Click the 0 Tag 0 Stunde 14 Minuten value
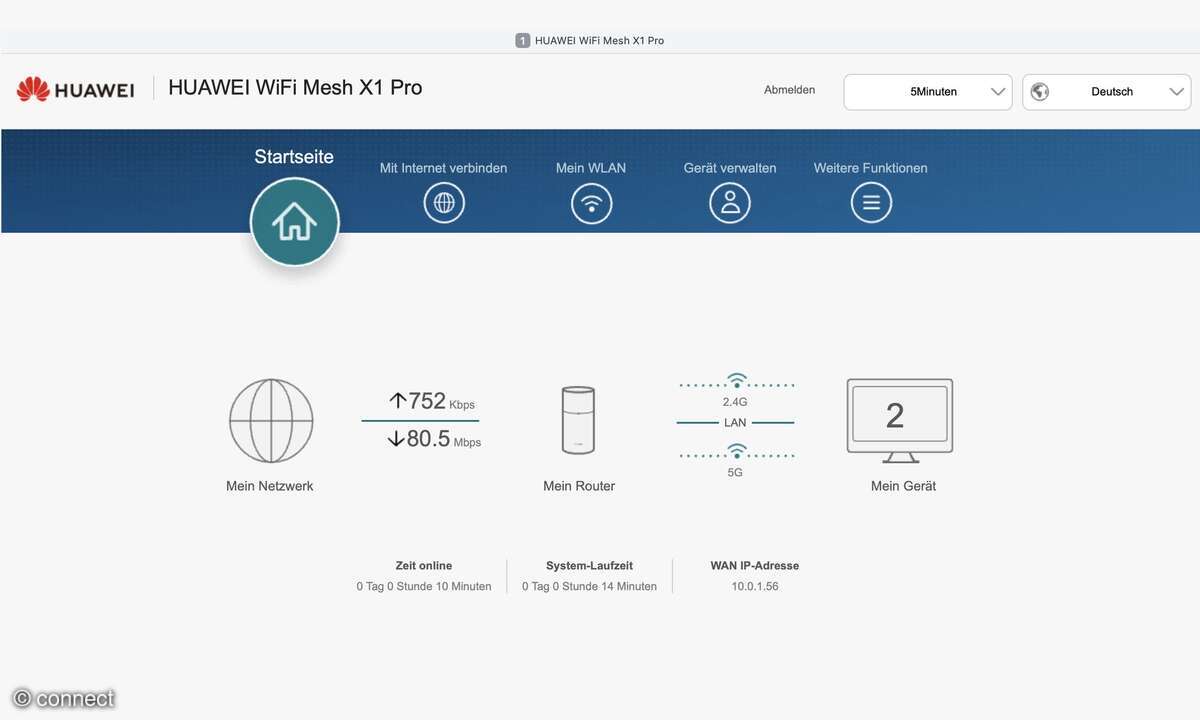This screenshot has height=720, width=1200. pos(589,587)
